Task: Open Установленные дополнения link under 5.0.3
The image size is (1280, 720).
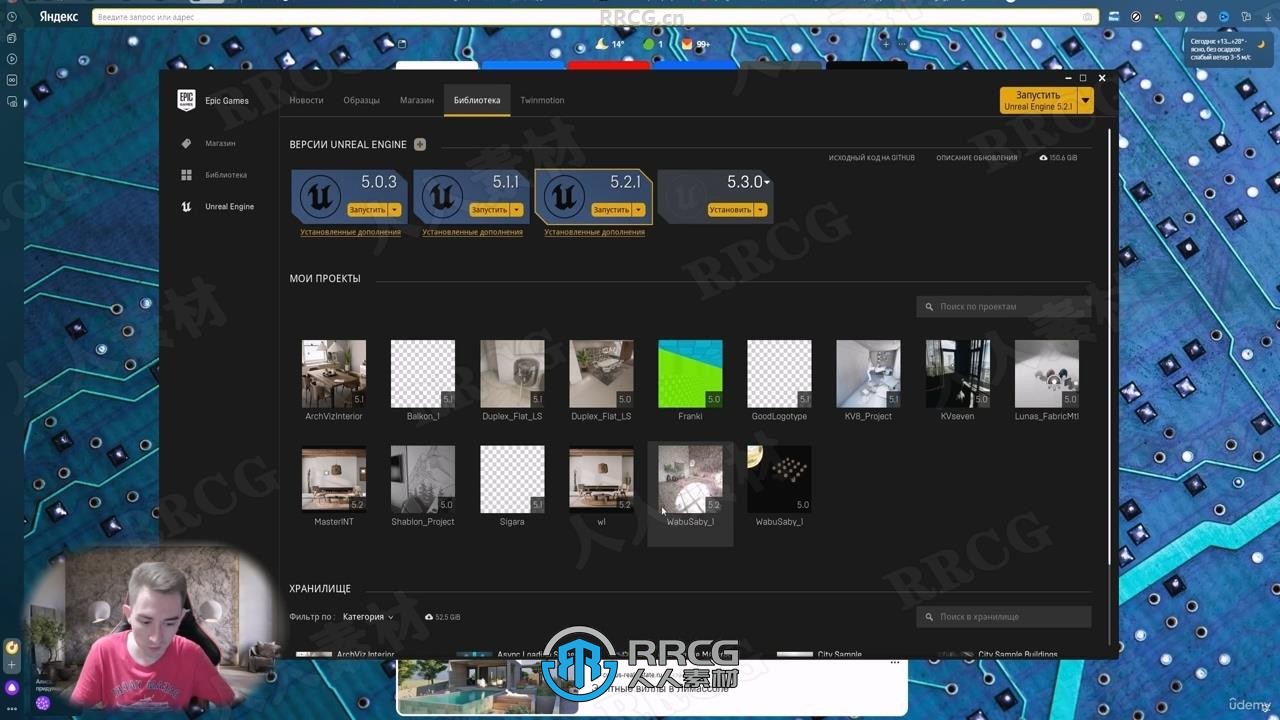Action: coord(350,232)
